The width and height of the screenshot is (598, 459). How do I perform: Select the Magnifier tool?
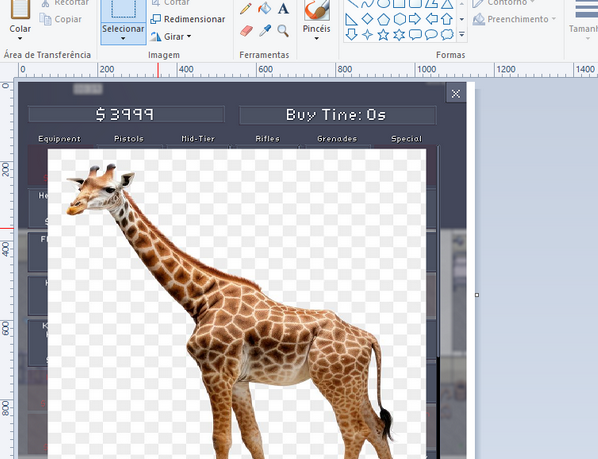283,30
